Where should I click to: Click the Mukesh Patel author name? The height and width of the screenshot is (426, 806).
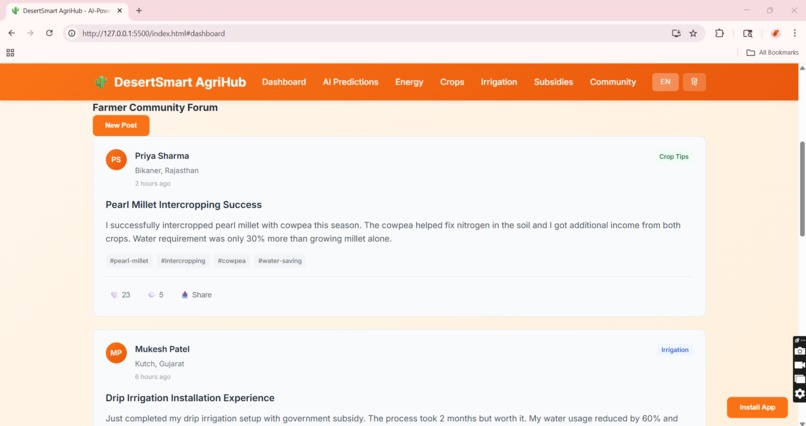162,349
